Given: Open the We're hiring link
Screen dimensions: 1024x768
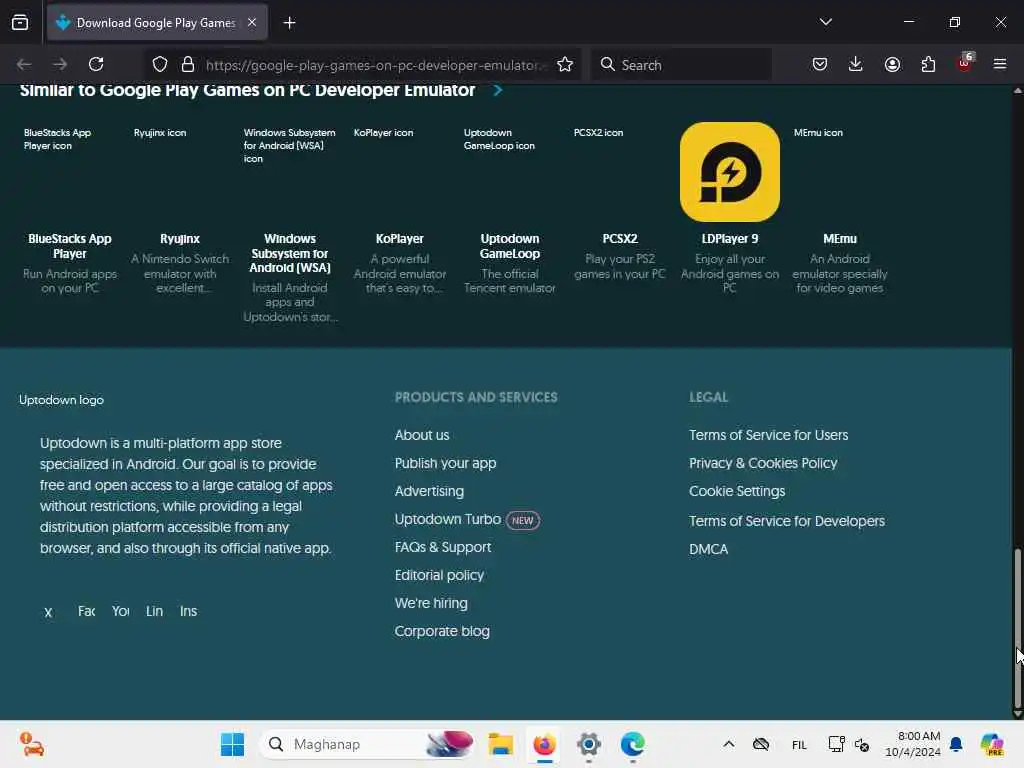Looking at the screenshot, I should (431, 603).
